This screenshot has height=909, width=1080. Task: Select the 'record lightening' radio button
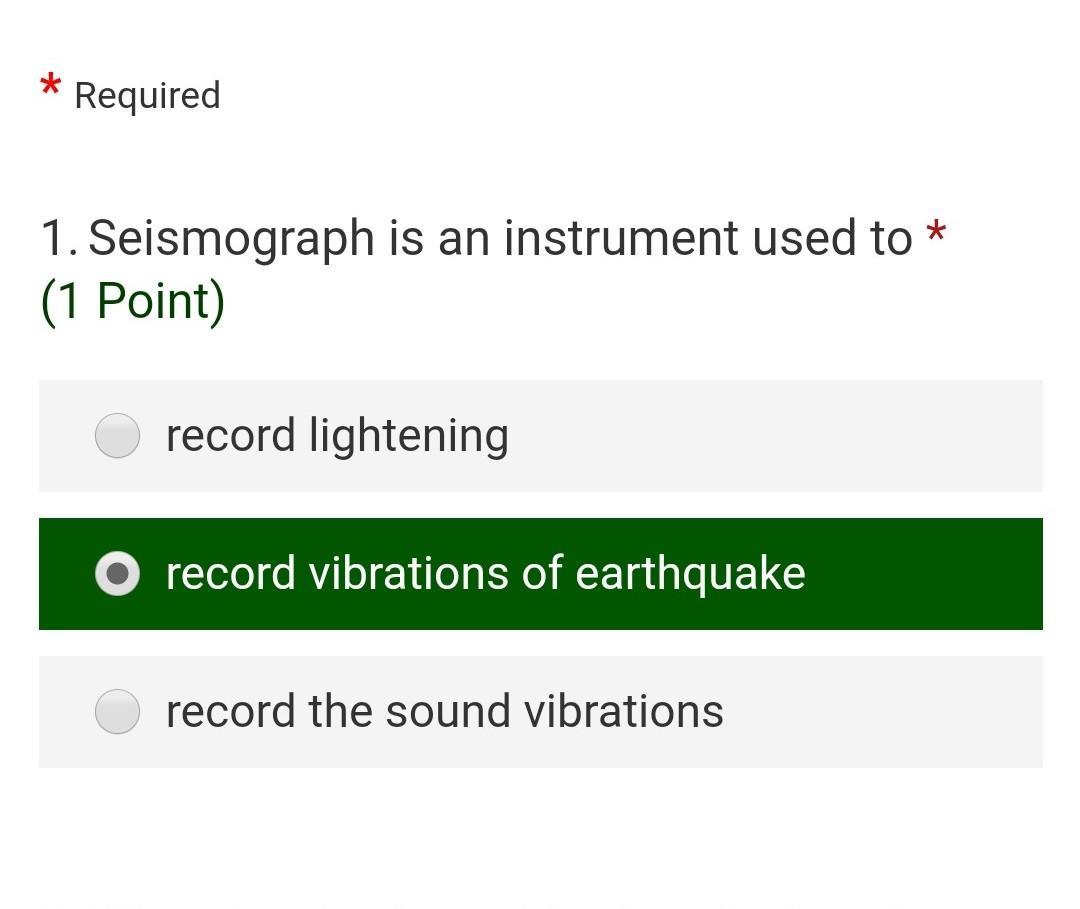coord(117,436)
